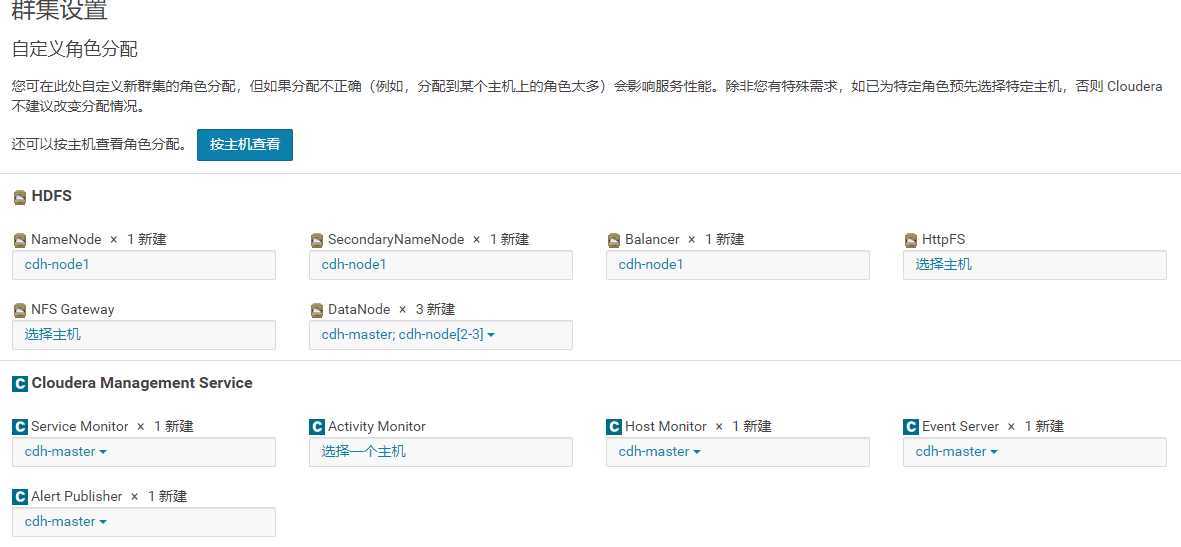Image resolution: width=1181 pixels, height=547 pixels.
Task: Click the Cloudera Management Service header icon
Action: point(20,384)
